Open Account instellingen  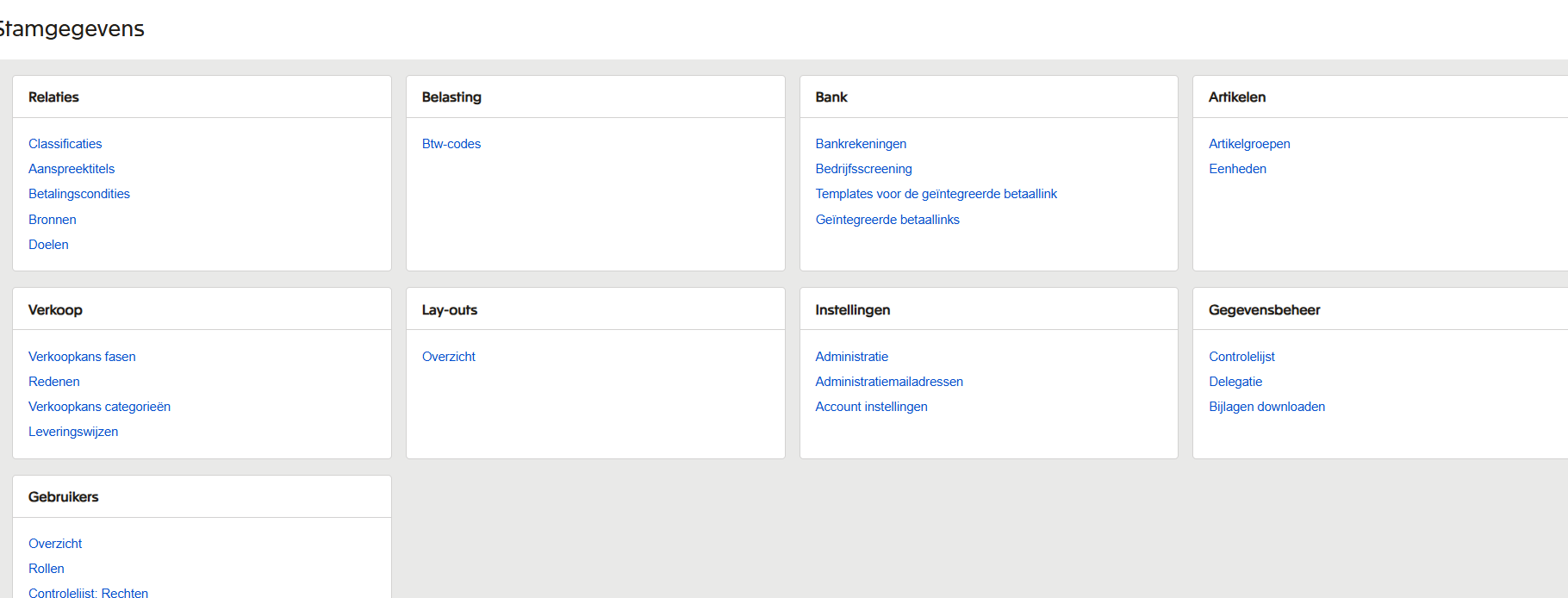[871, 407]
